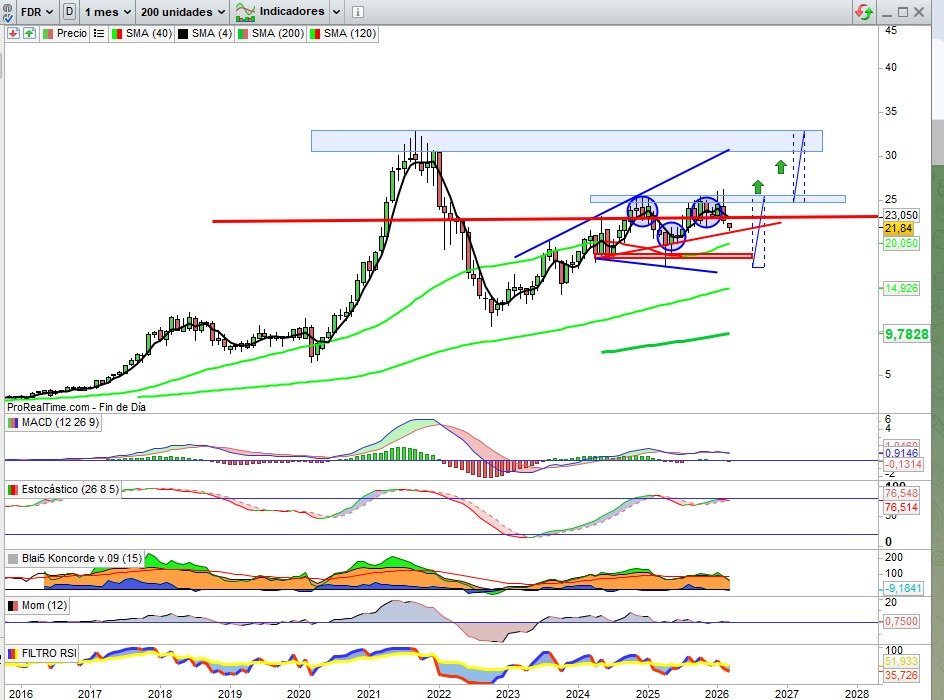
Task: Open the FDR instrument selector dropdown
Action: tap(35, 11)
